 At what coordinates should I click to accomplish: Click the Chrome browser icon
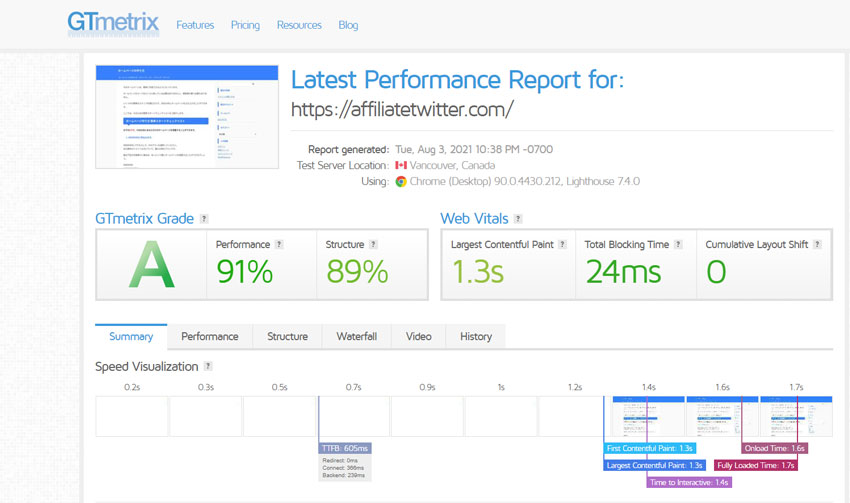point(401,182)
